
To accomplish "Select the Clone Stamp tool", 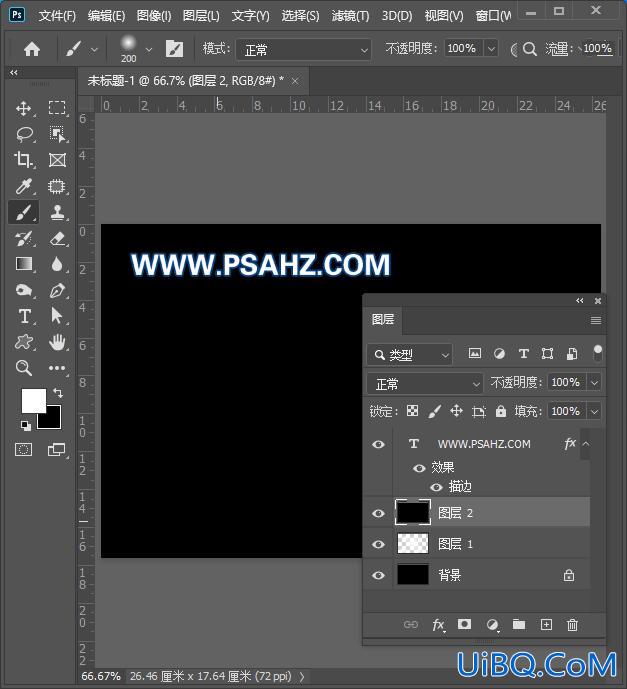I will pos(57,213).
